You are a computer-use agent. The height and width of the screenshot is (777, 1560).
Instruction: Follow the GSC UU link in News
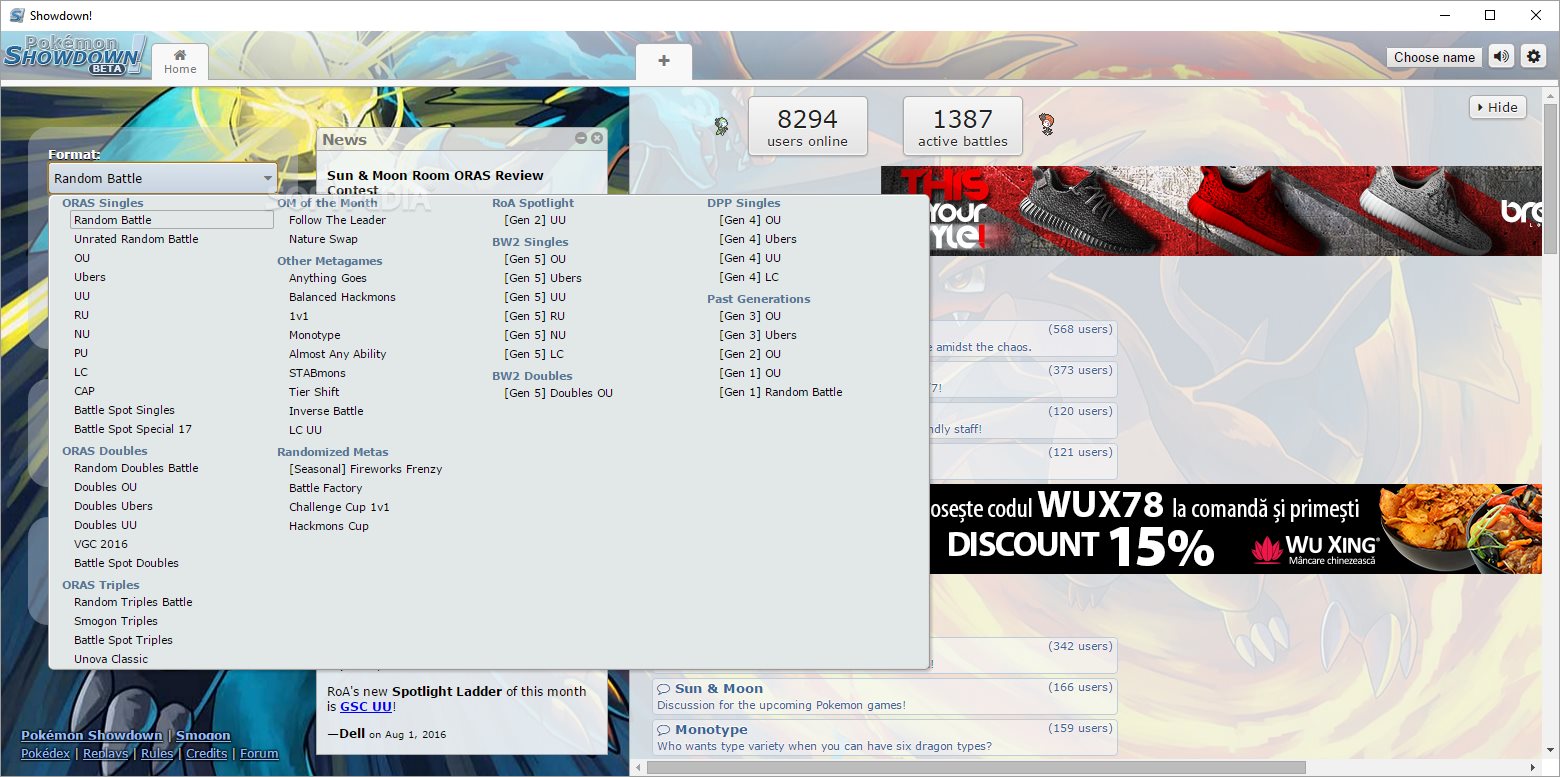coord(366,706)
